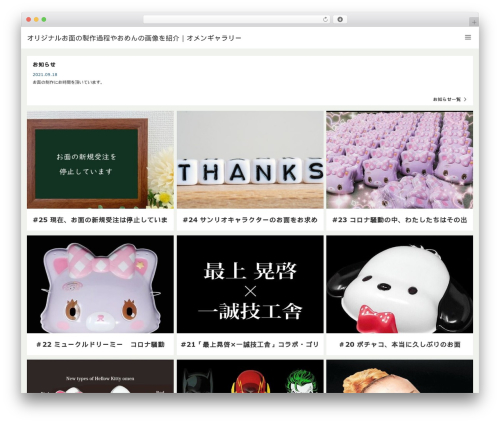Image resolution: width=500 pixels, height=423 pixels.
Task: Open the THANKS dice thumbnail
Action: click(250, 160)
